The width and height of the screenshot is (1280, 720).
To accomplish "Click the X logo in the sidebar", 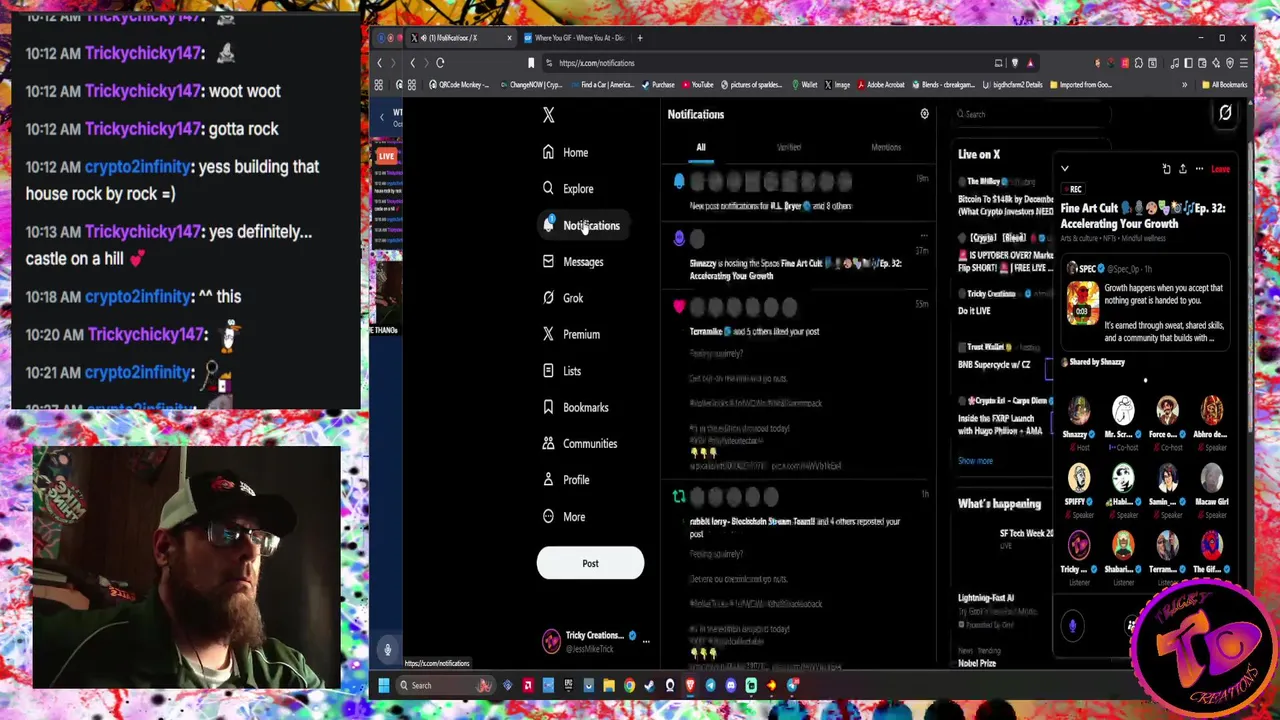I will 548,115.
